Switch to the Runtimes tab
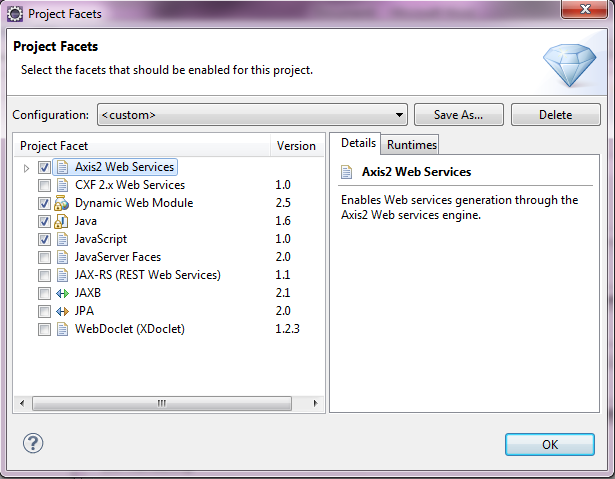The height and width of the screenshot is (479, 615). pos(411,145)
